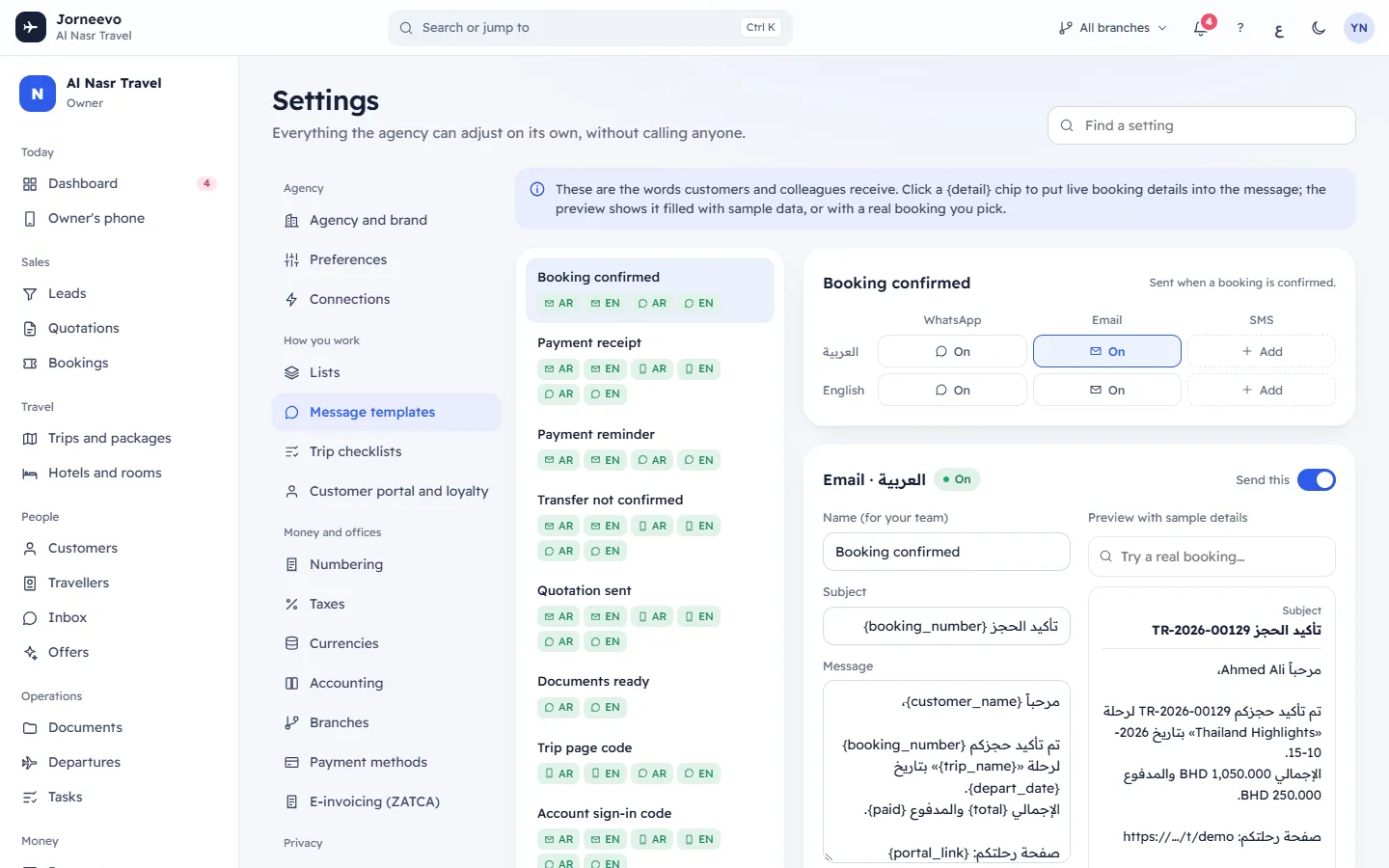The height and width of the screenshot is (868, 1389).
Task: Select English WhatsApp On channel
Action: [x=952, y=390]
